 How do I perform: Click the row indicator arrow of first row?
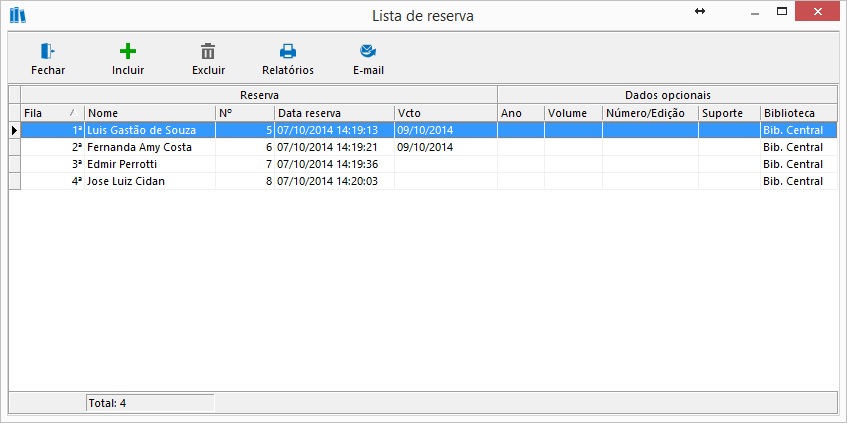15,130
